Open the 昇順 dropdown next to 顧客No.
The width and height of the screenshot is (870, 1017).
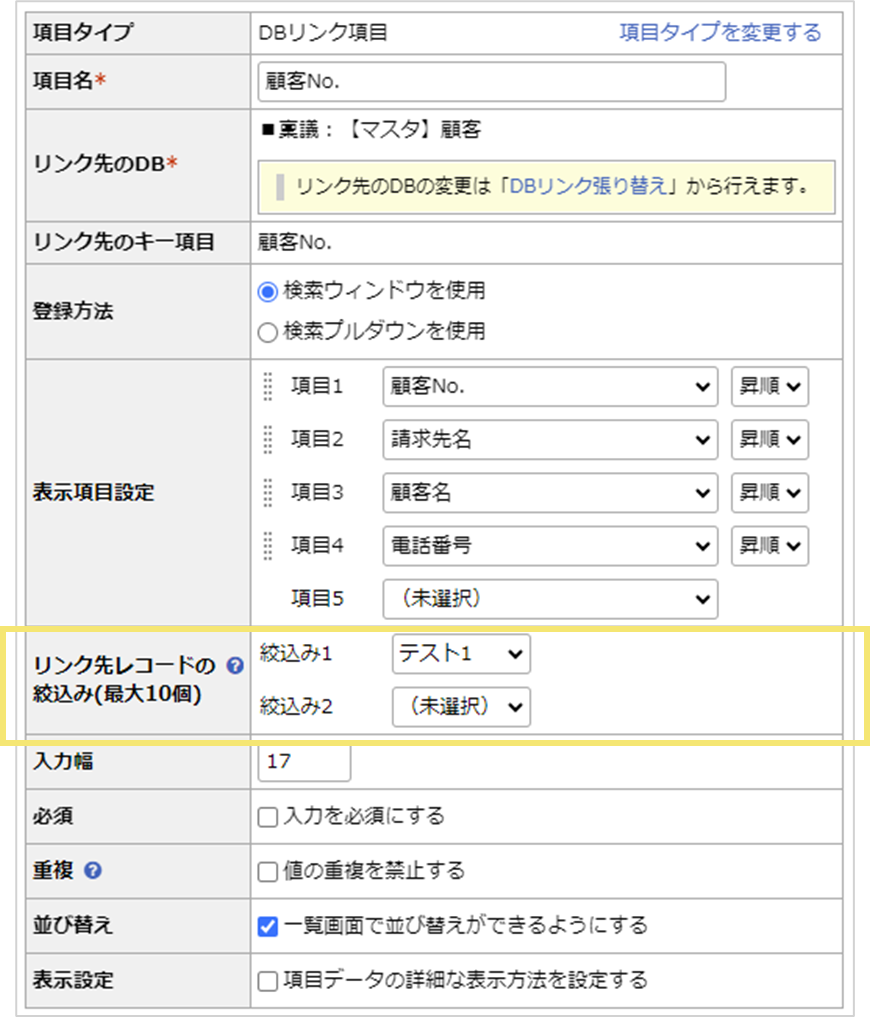pyautogui.click(x=769, y=387)
